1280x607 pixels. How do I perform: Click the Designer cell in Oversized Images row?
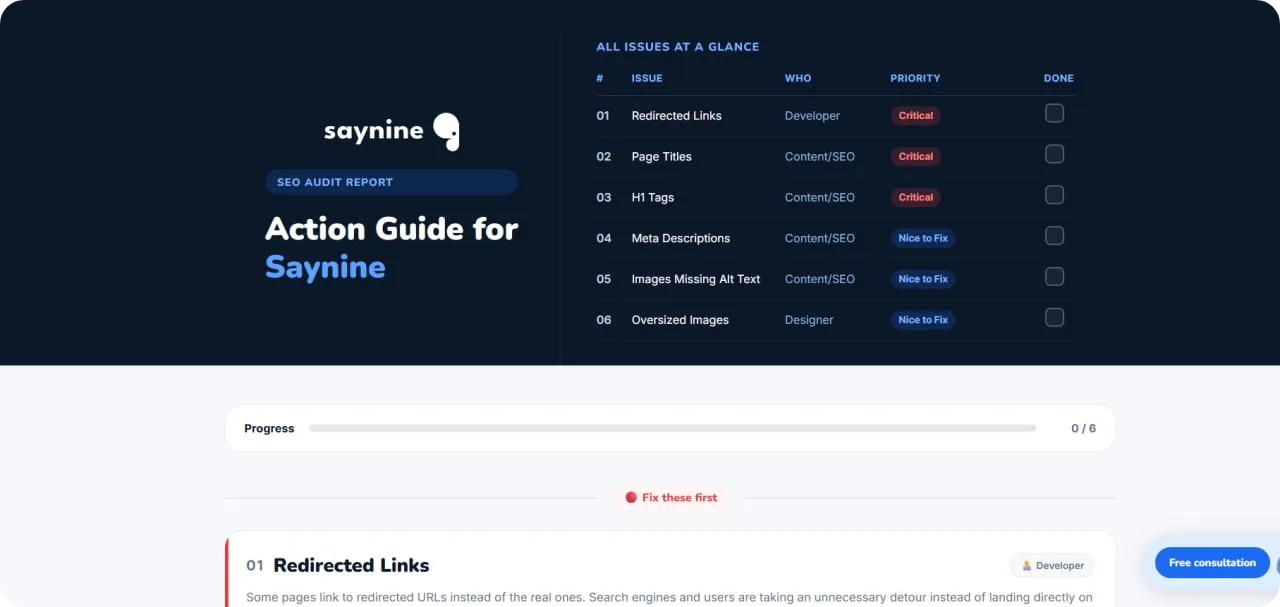[x=809, y=321]
